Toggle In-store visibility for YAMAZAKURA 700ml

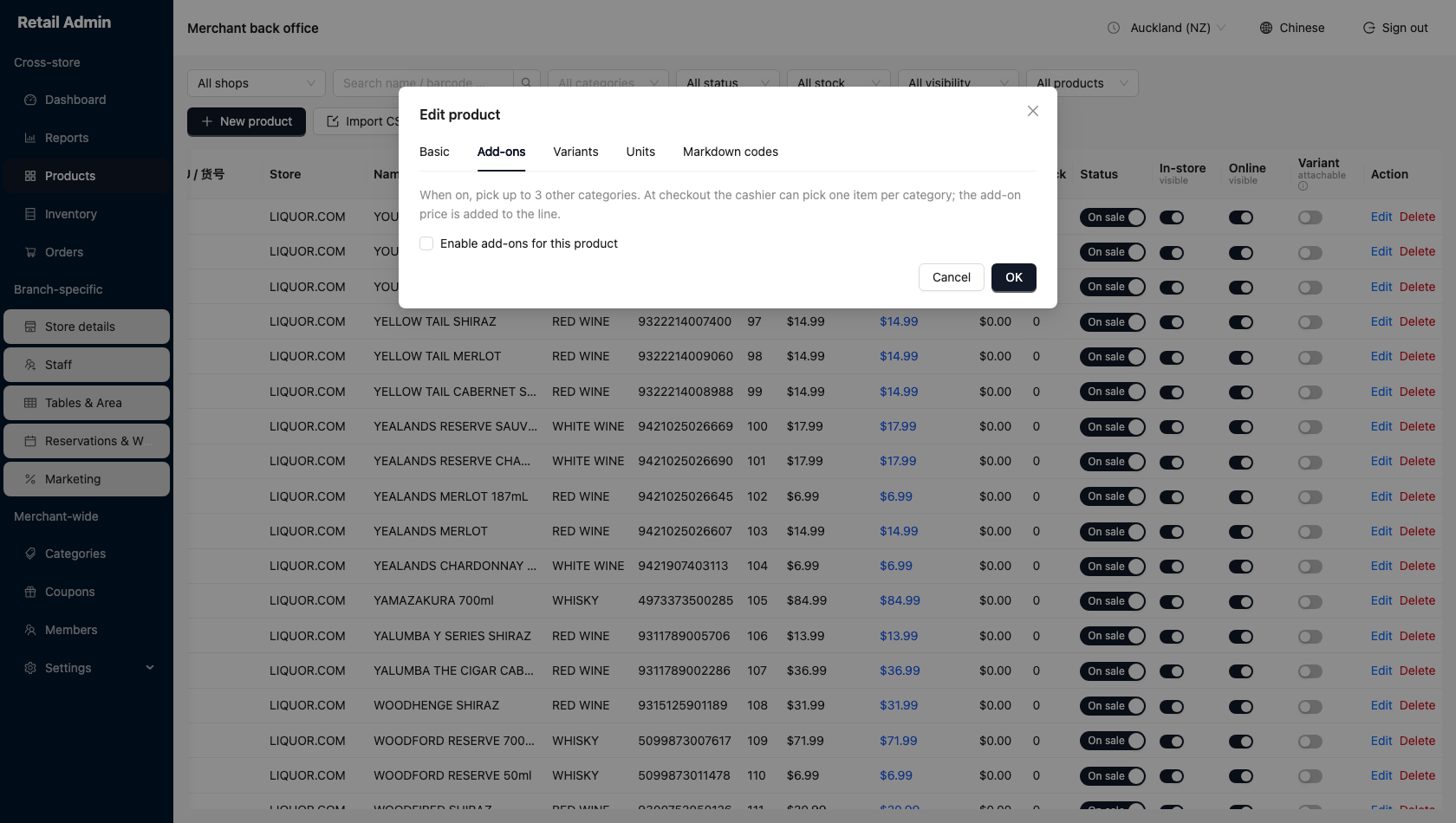[x=1172, y=601]
